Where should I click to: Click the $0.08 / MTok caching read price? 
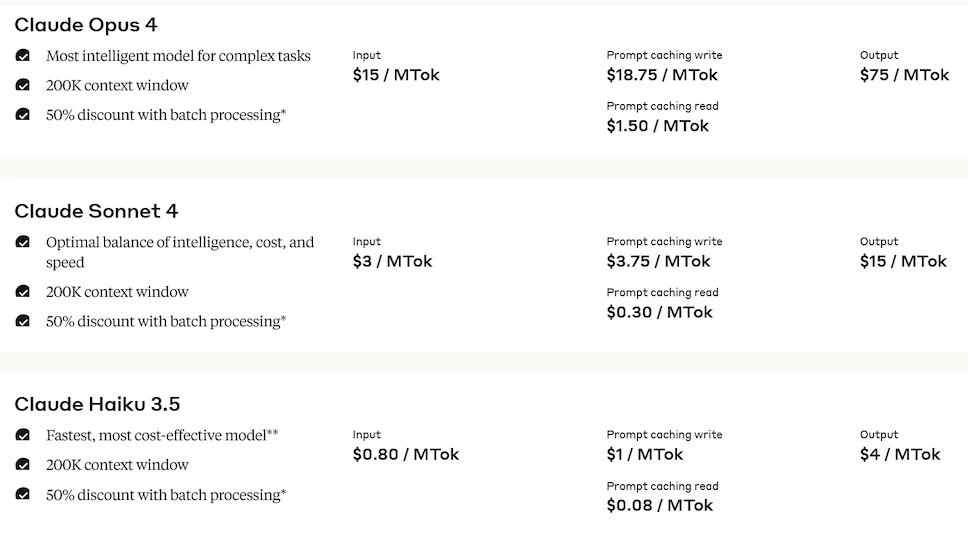pos(659,506)
